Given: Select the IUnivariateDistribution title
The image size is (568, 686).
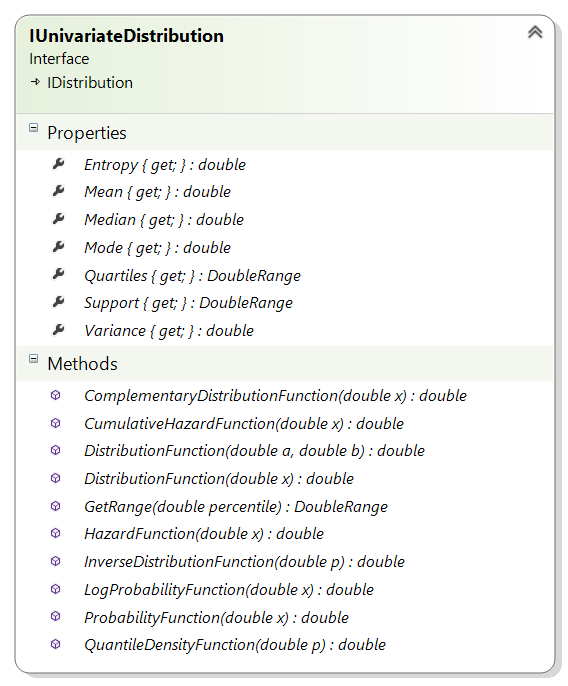Looking at the screenshot, I should pos(126,36).
